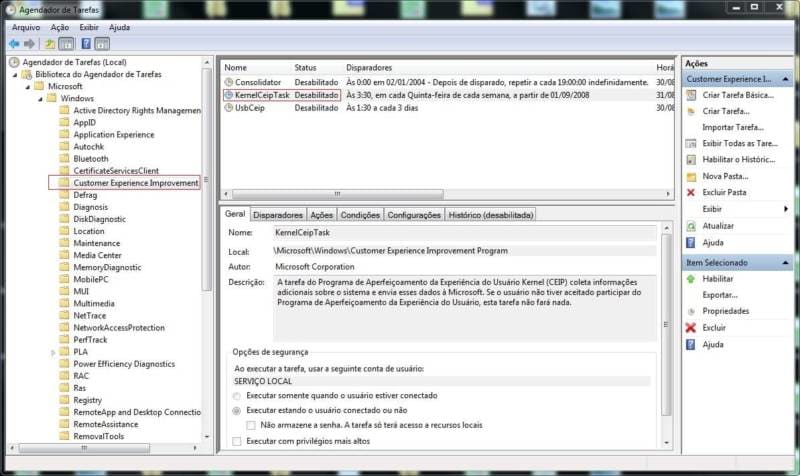Click the tree pane vertical scrollbar thumb
The image size is (800, 476).
[x=206, y=179]
